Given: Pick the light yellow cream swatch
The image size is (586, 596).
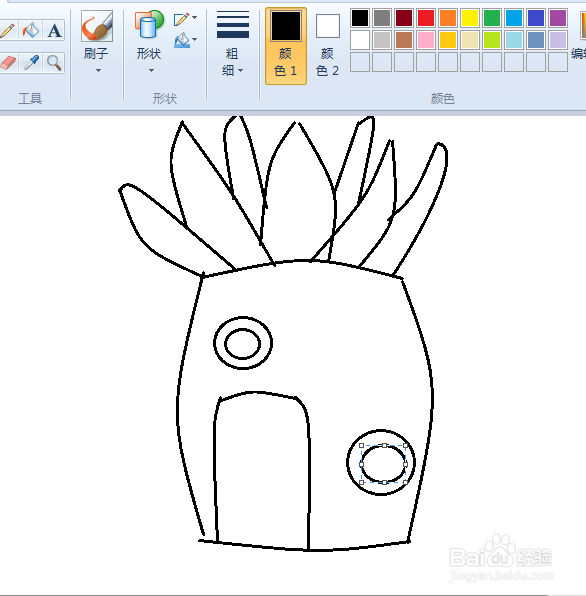Looking at the screenshot, I should tap(470, 40).
